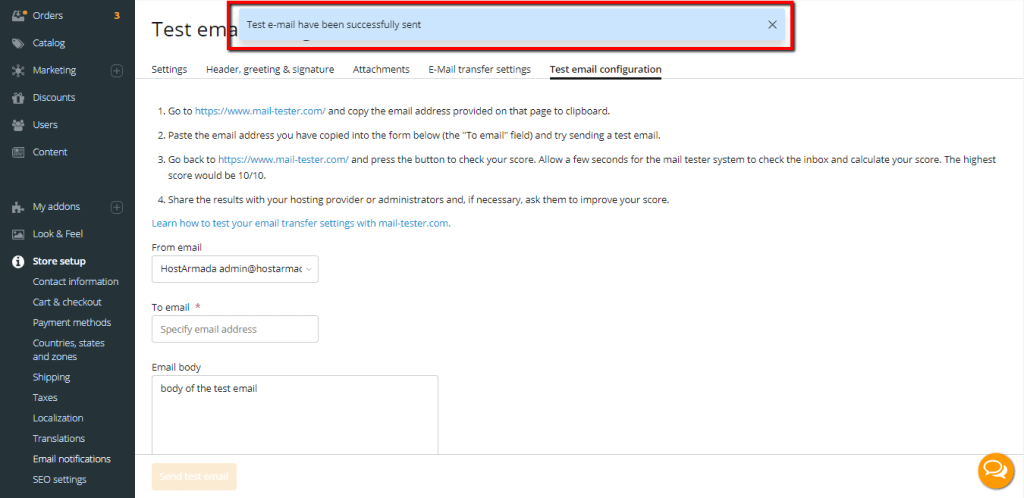The height and width of the screenshot is (498, 1024).
Task: Open Discounts in the sidebar
Action: pyautogui.click(x=54, y=98)
